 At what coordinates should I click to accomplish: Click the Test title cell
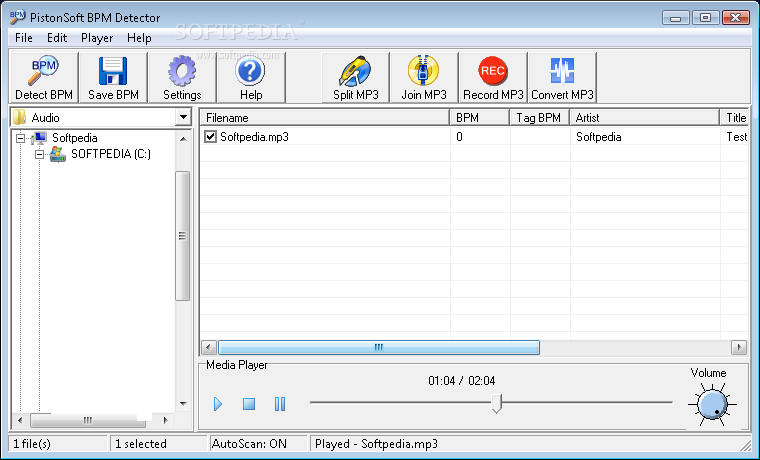click(x=736, y=137)
